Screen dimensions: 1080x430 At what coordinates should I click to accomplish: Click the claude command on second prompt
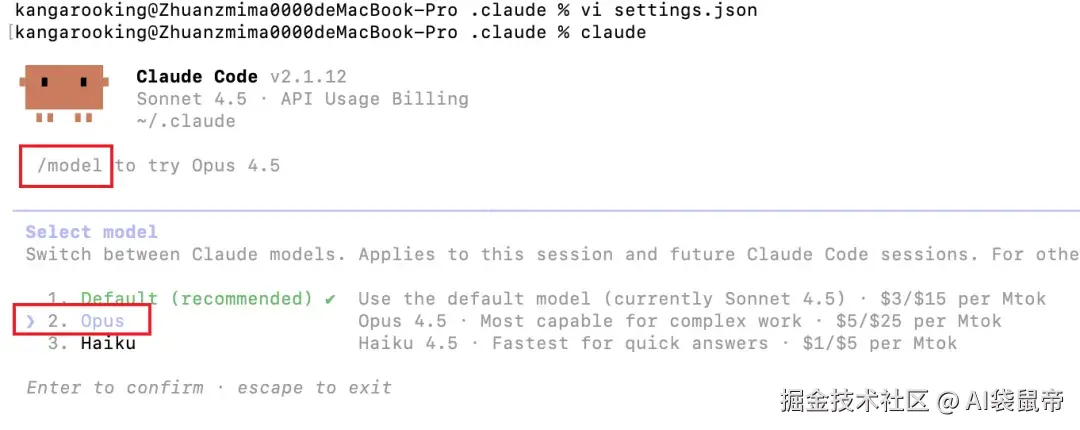pyautogui.click(x=613, y=32)
